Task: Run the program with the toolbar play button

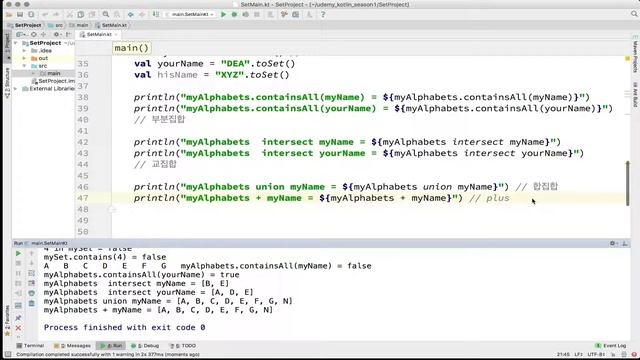Action: click(x=223, y=14)
